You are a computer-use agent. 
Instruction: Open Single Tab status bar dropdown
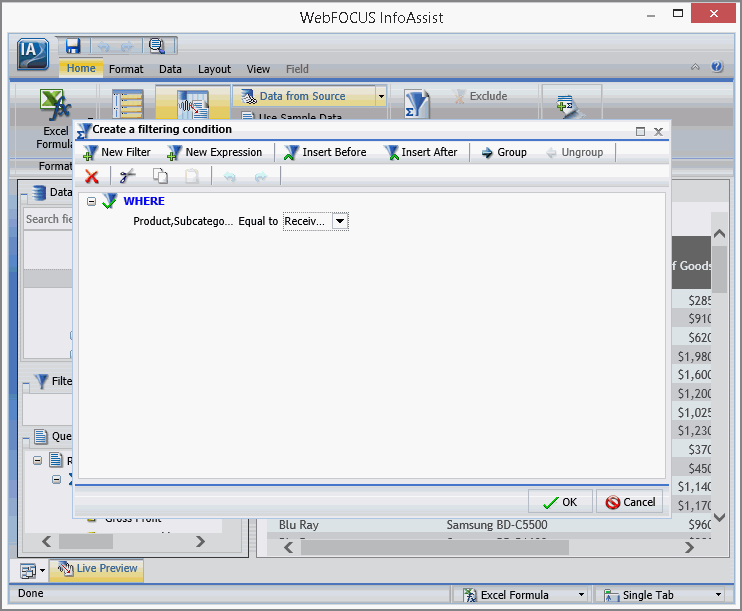(718, 595)
